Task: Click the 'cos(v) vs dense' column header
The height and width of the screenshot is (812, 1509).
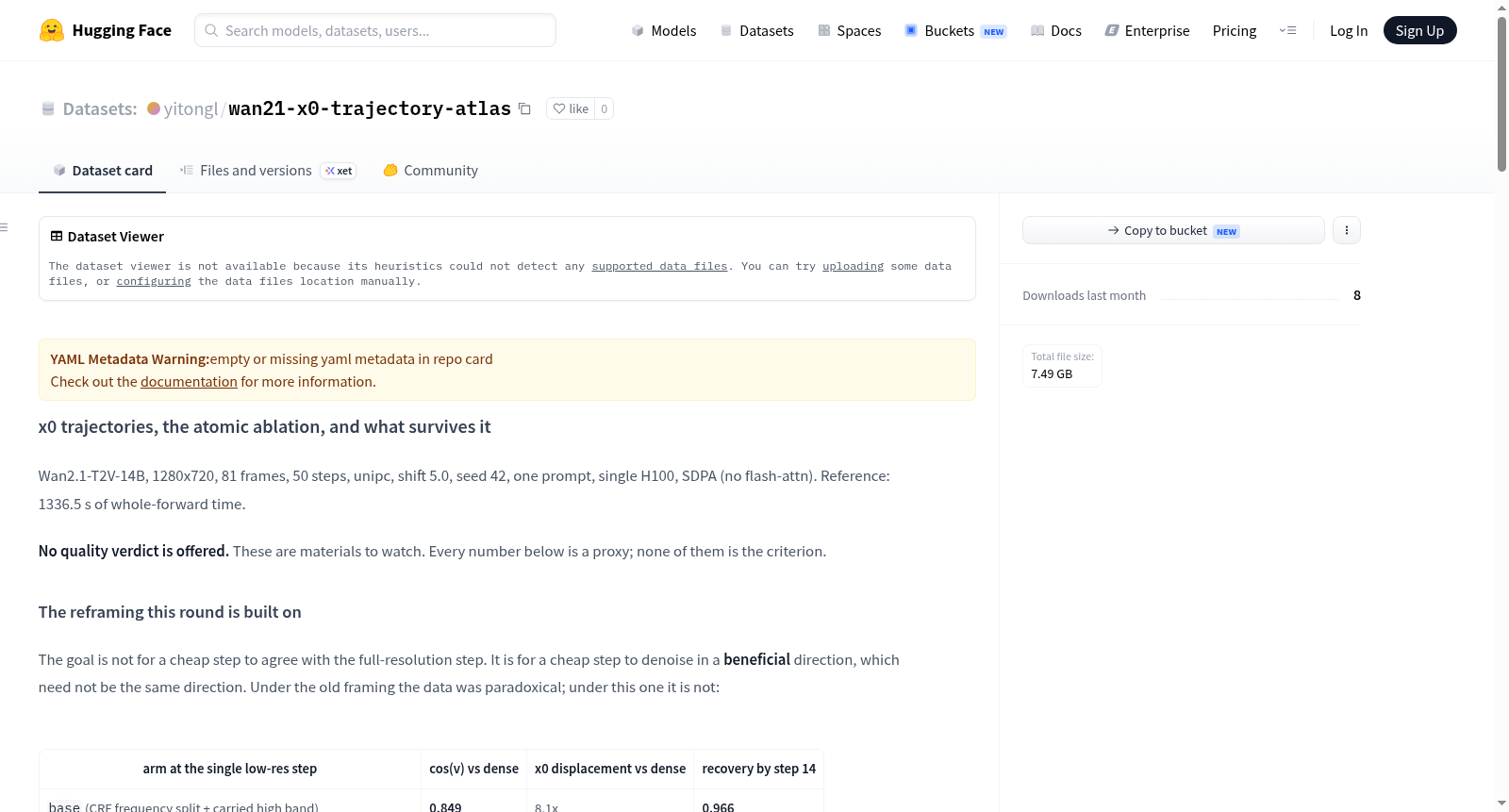Action: (x=473, y=769)
